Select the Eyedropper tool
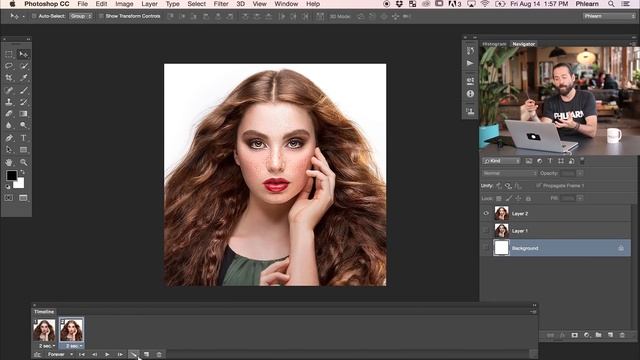This screenshot has height=360, width=640. [23, 78]
